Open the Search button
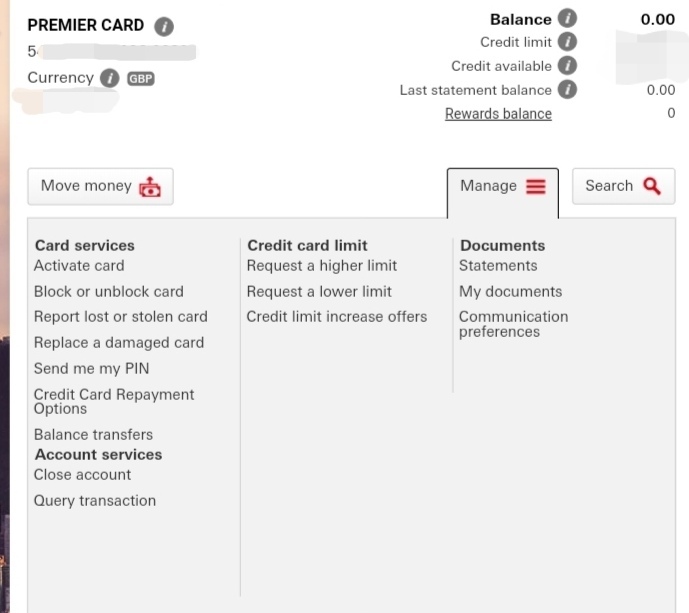The height and width of the screenshot is (613, 689). click(623, 186)
